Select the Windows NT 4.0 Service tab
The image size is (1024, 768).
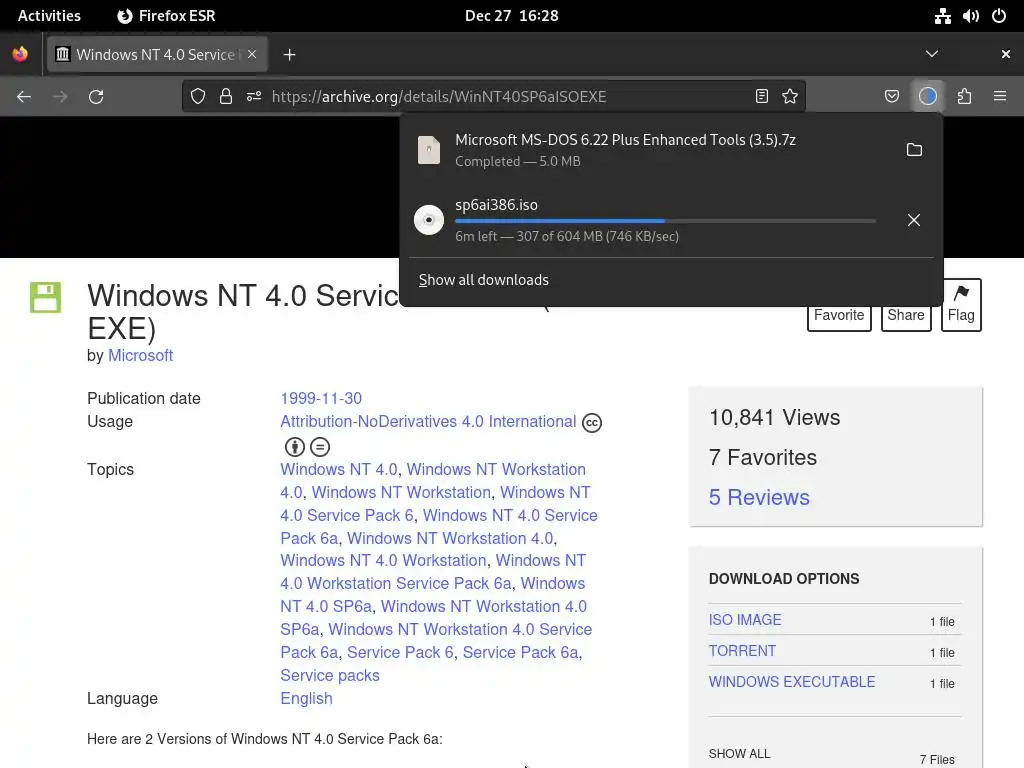tap(157, 54)
